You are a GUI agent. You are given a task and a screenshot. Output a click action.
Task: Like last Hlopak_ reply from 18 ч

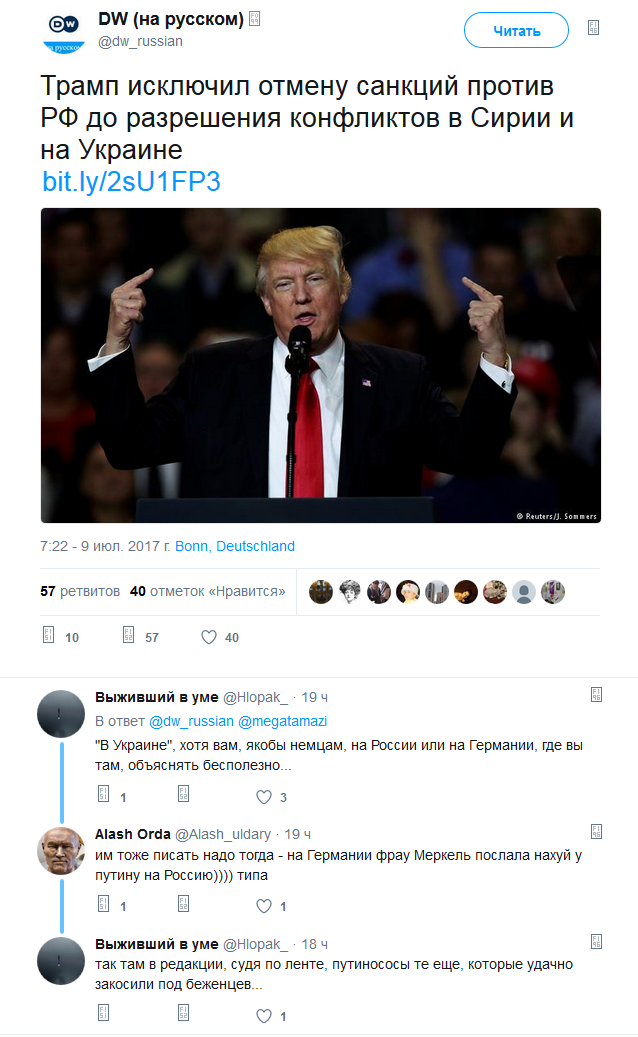click(x=264, y=1016)
